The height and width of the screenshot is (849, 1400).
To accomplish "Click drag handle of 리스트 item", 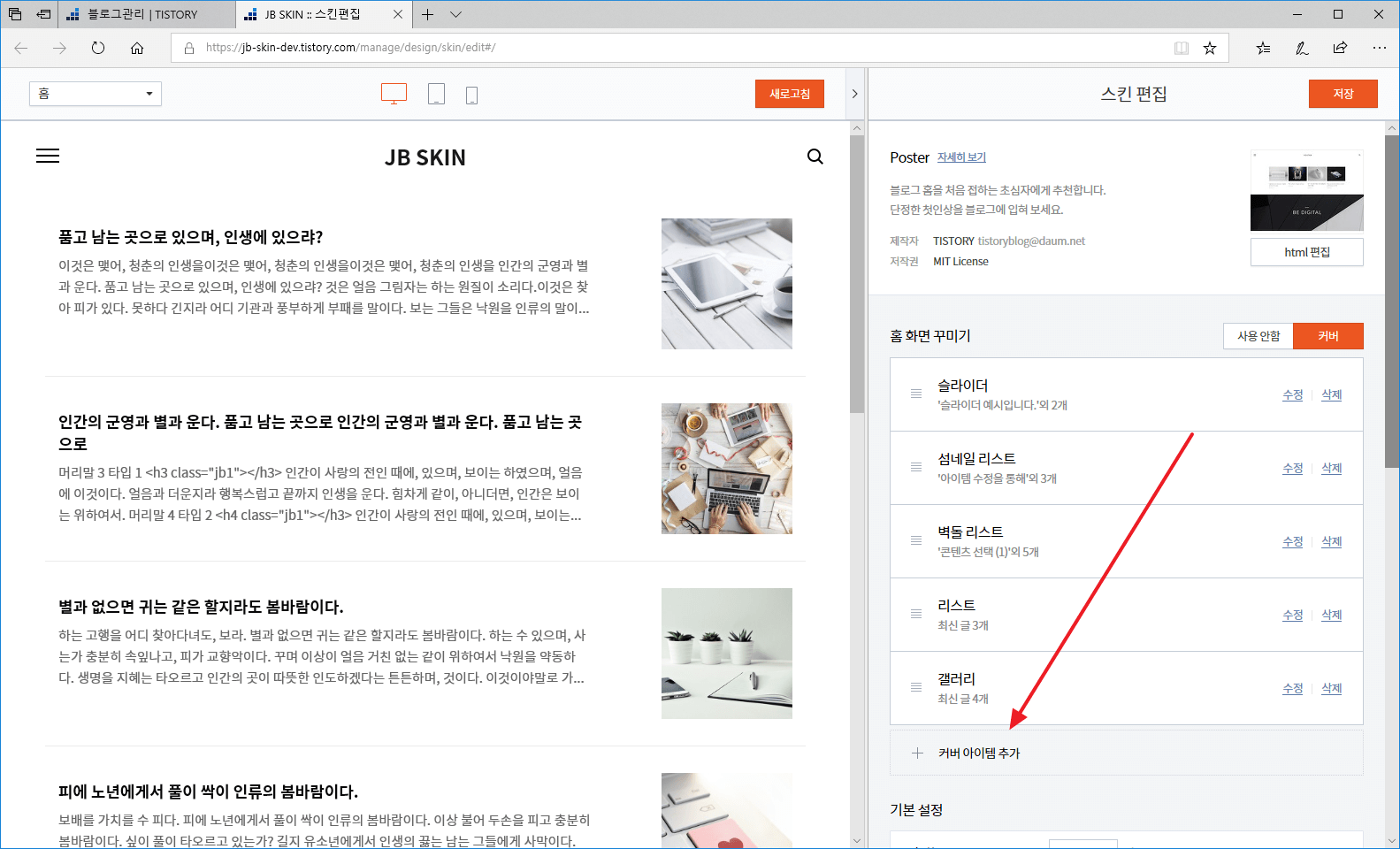I will tap(916, 614).
